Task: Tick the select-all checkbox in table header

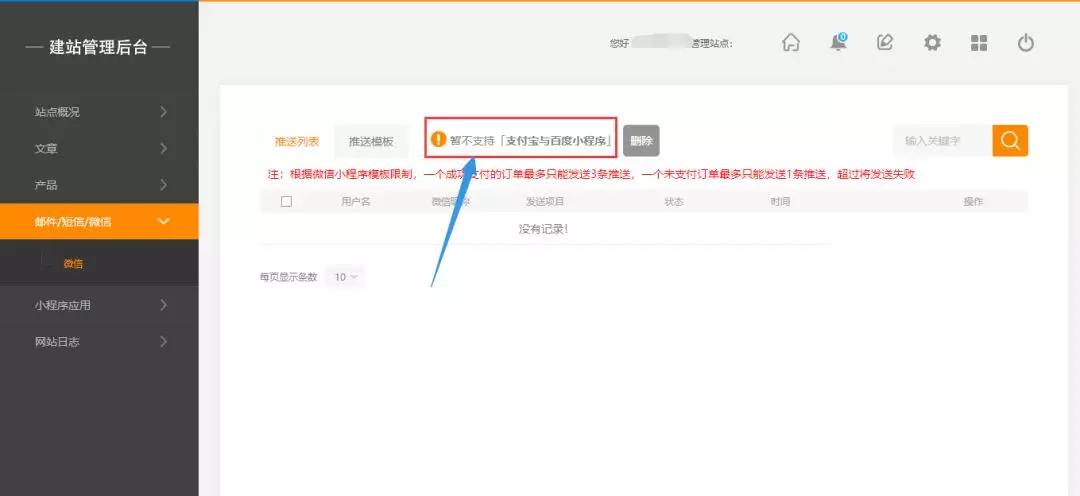Action: [287, 202]
